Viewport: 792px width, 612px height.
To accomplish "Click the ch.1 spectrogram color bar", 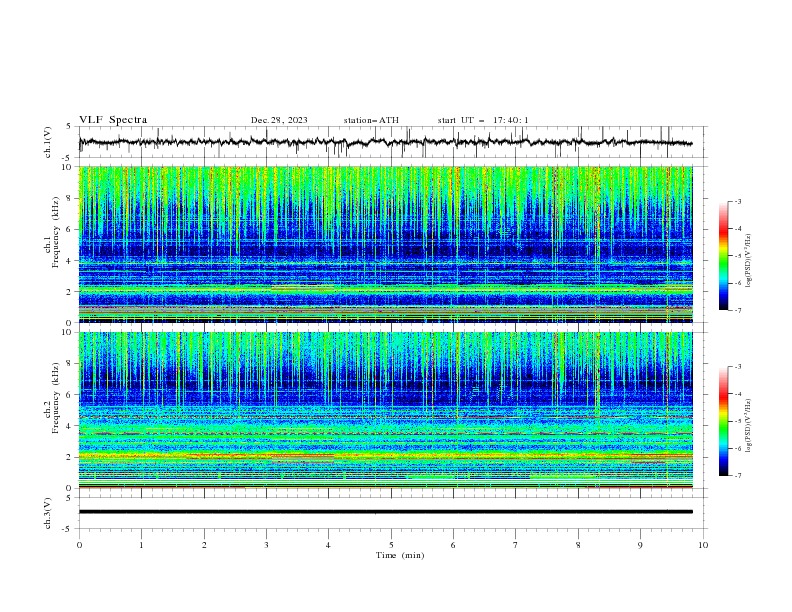I will 723,256.
